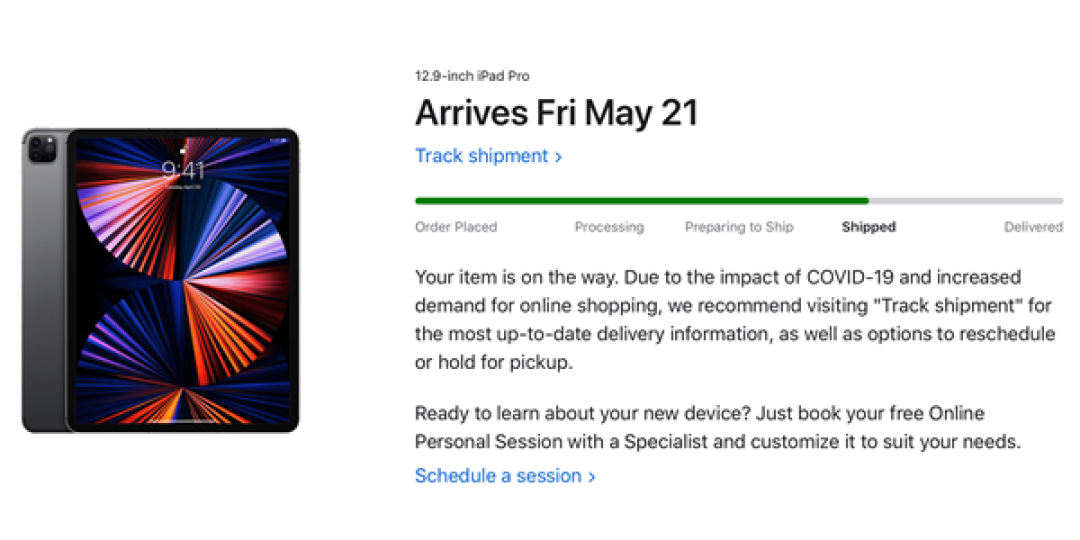Click the lock icon on iPad screen

[x=183, y=149]
